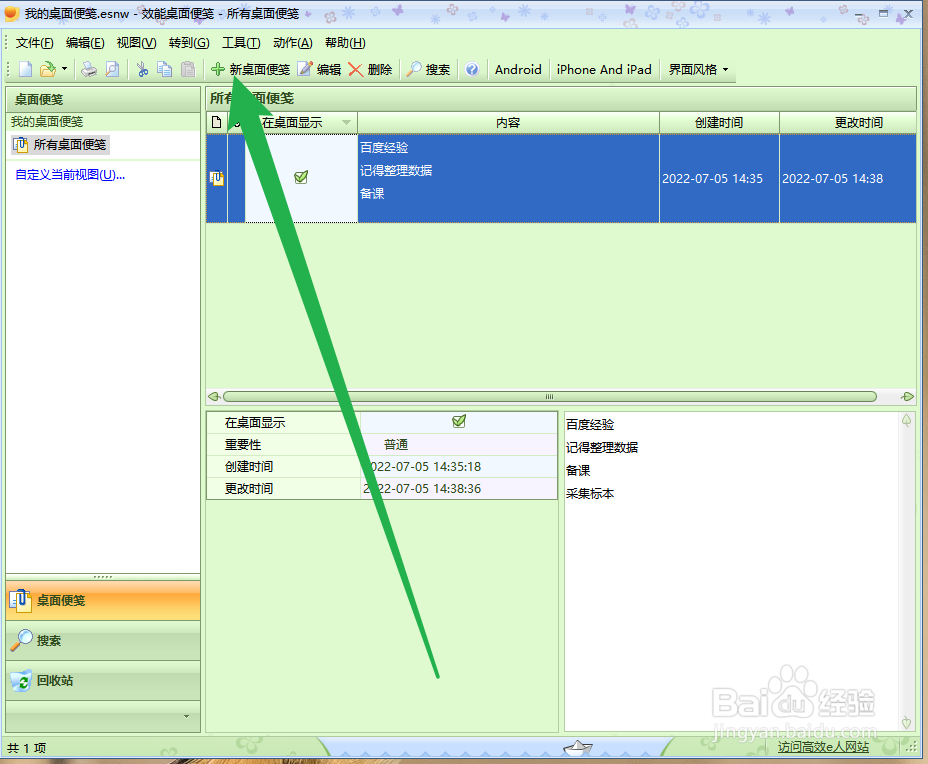Click the 自定义当前视图(U)... link
Image resolution: width=928 pixels, height=764 pixels.
pyautogui.click(x=70, y=175)
